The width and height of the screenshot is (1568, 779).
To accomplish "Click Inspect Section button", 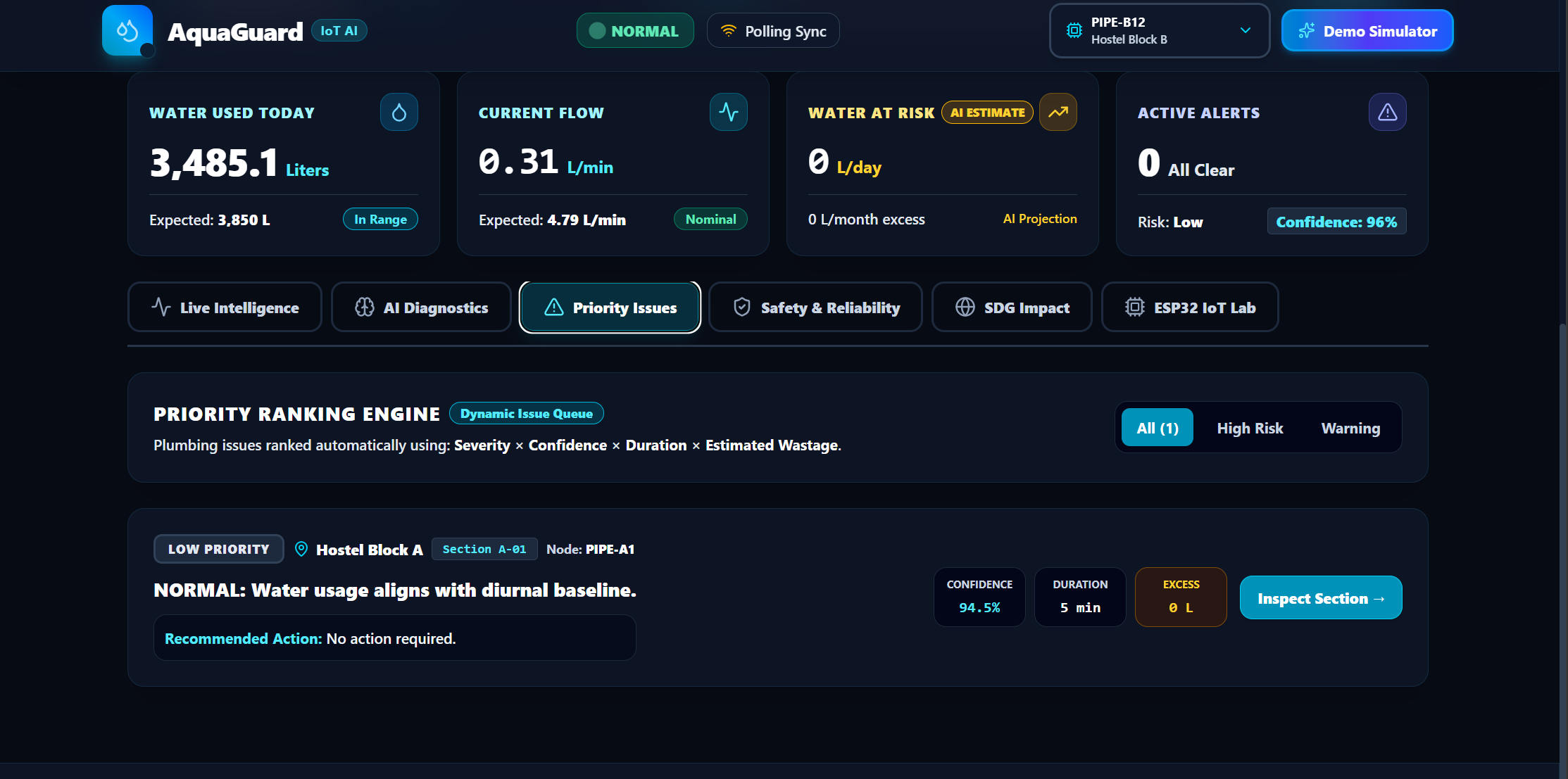I will (x=1321, y=598).
